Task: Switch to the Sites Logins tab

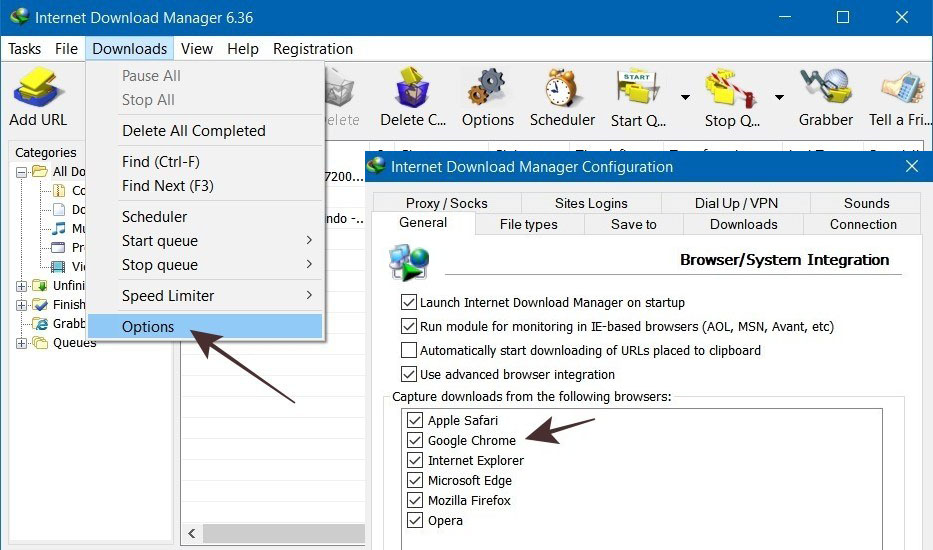Action: tap(591, 203)
